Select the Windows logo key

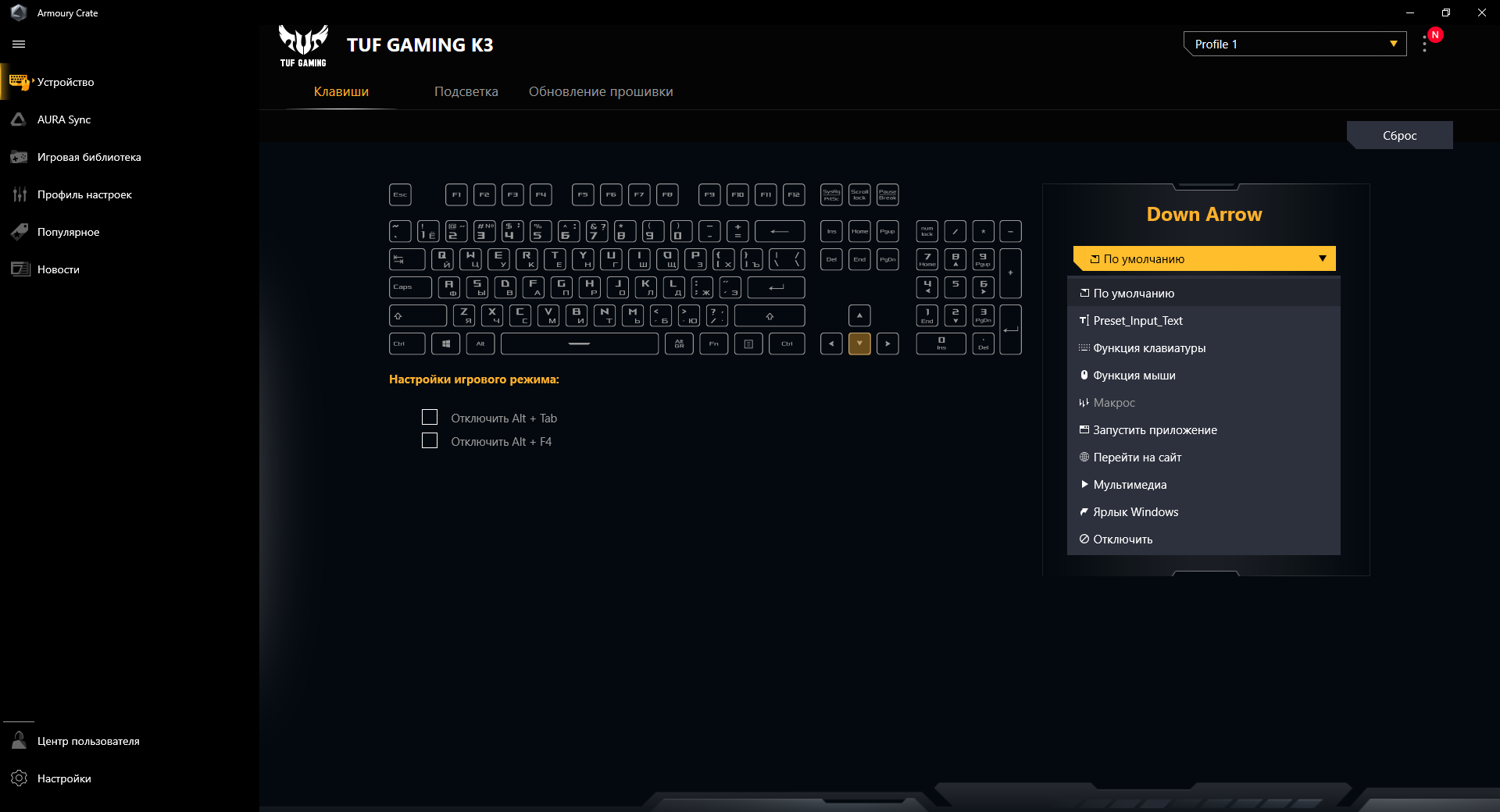[445, 344]
